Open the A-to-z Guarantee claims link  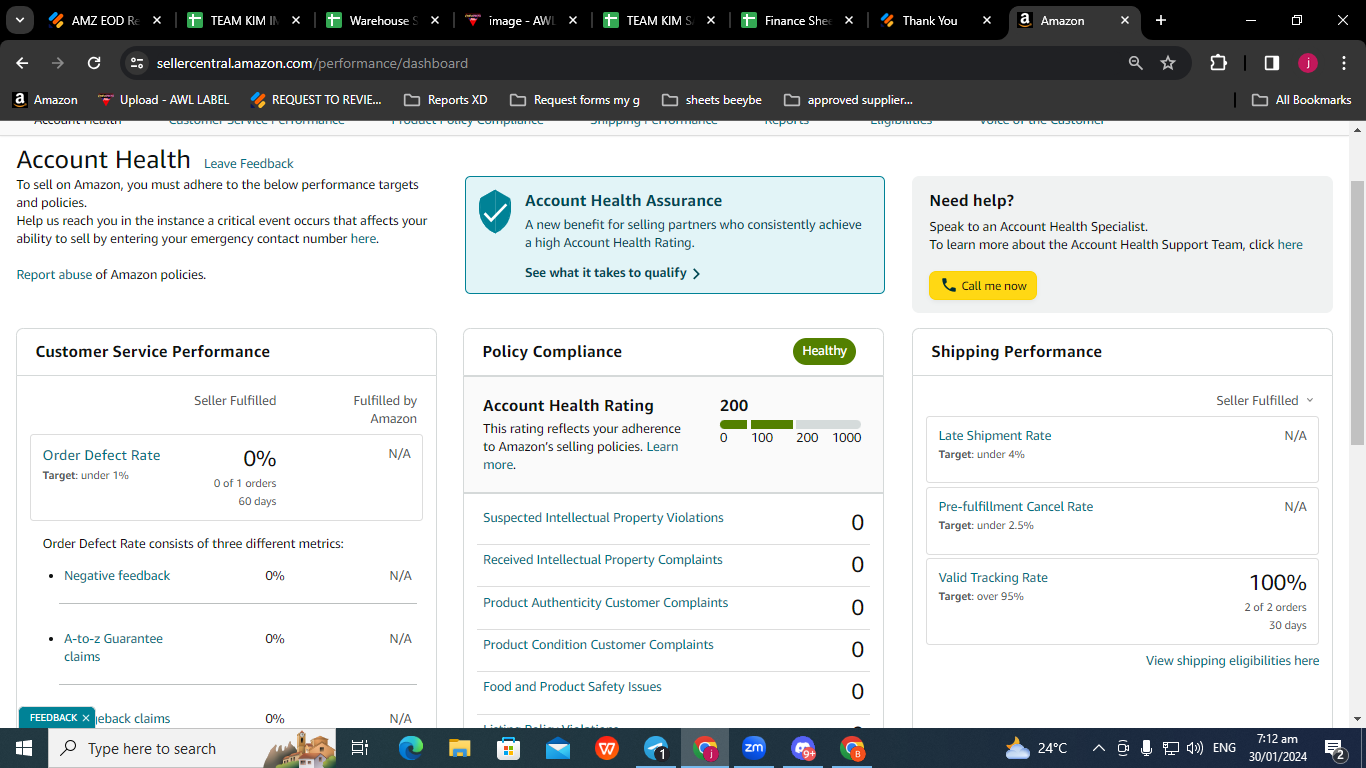tap(113, 647)
